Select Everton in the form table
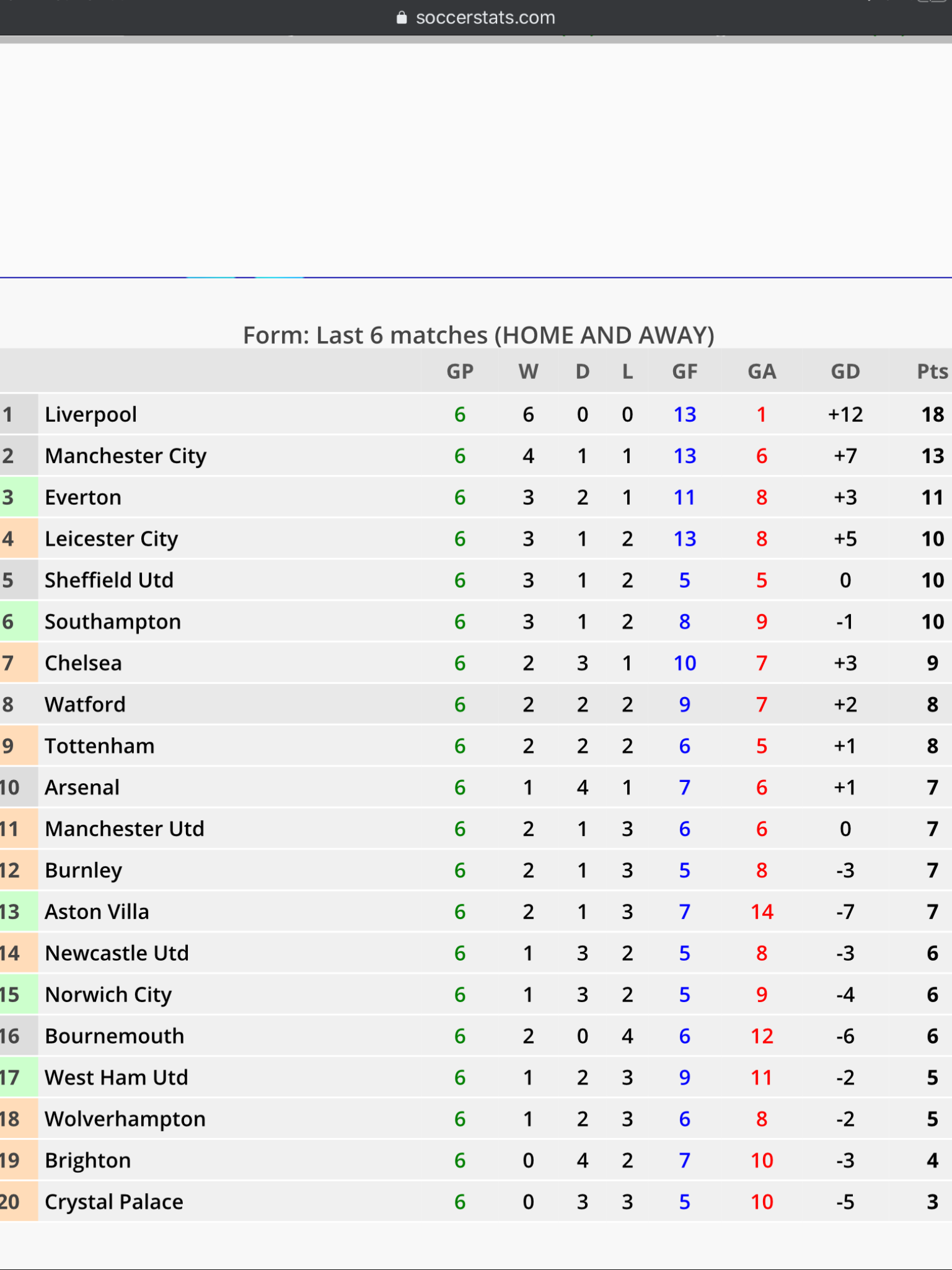The height and width of the screenshot is (1270, 952). tap(83, 497)
